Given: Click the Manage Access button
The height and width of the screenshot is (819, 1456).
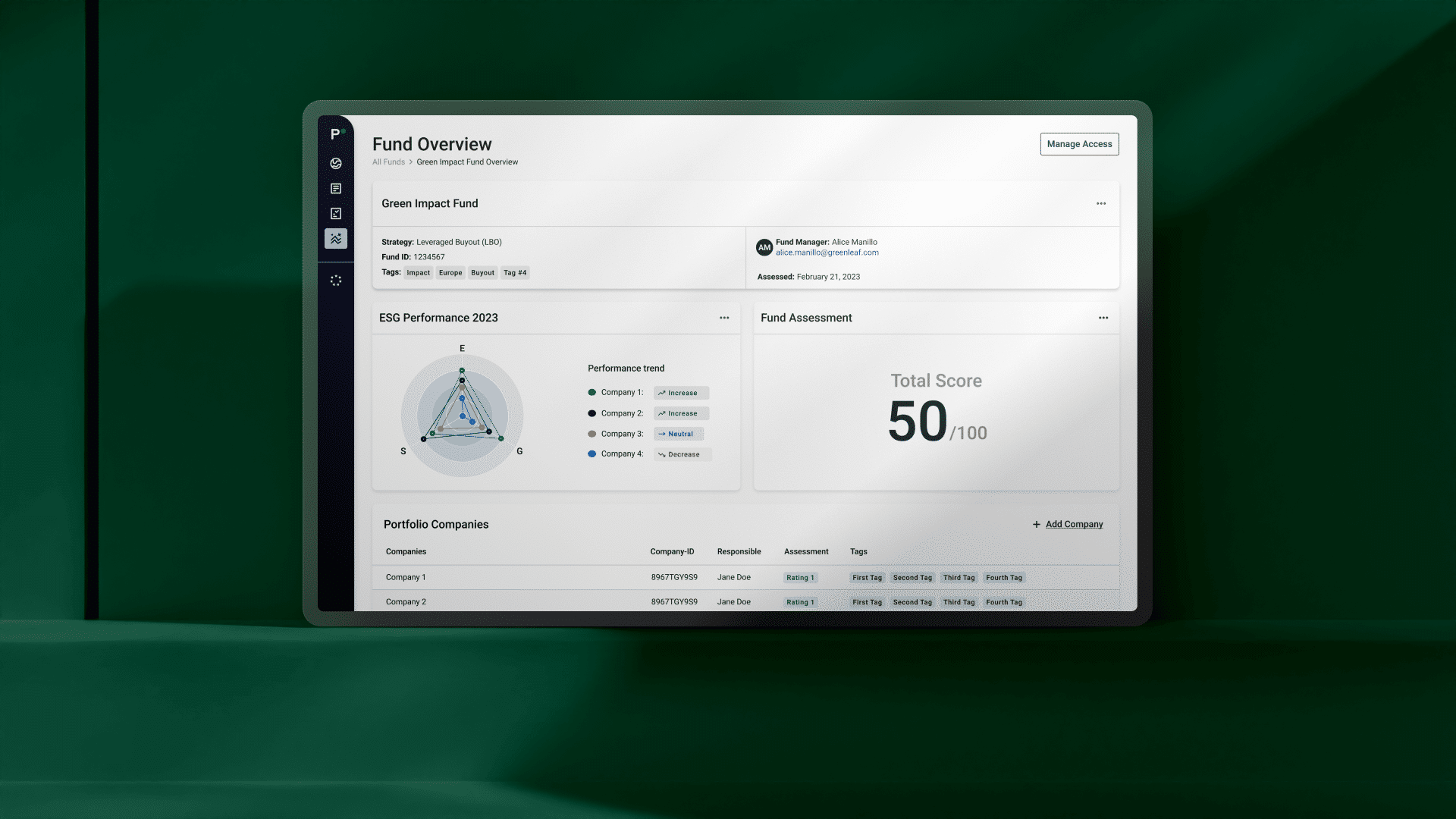Looking at the screenshot, I should click(1079, 144).
